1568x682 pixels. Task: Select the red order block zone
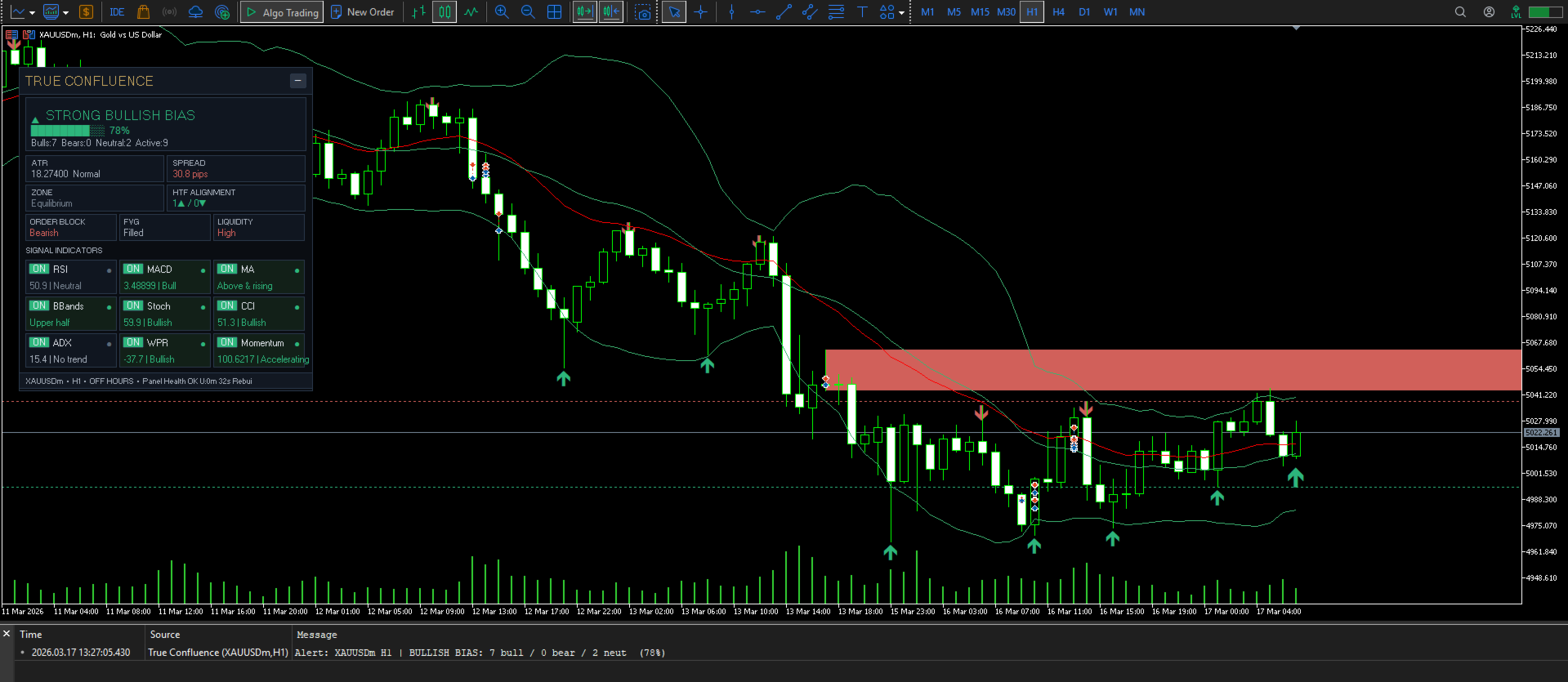pyautogui.click(x=1173, y=370)
